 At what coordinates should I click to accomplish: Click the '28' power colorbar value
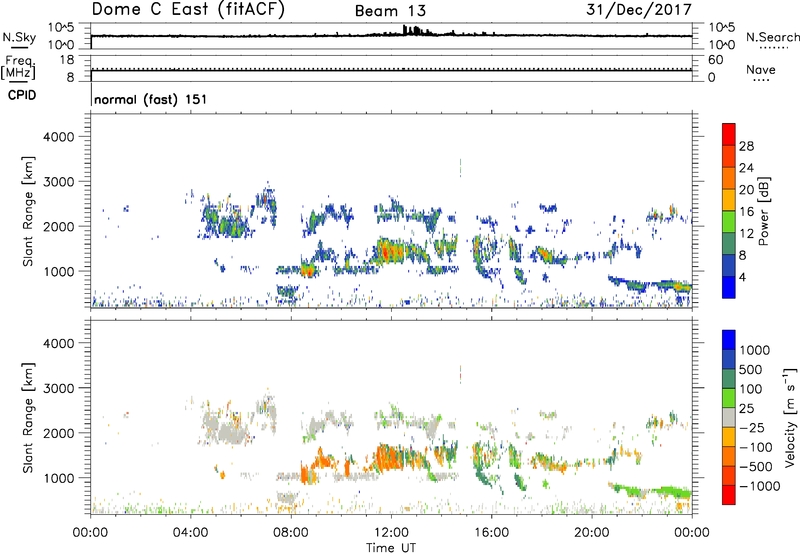746,146
